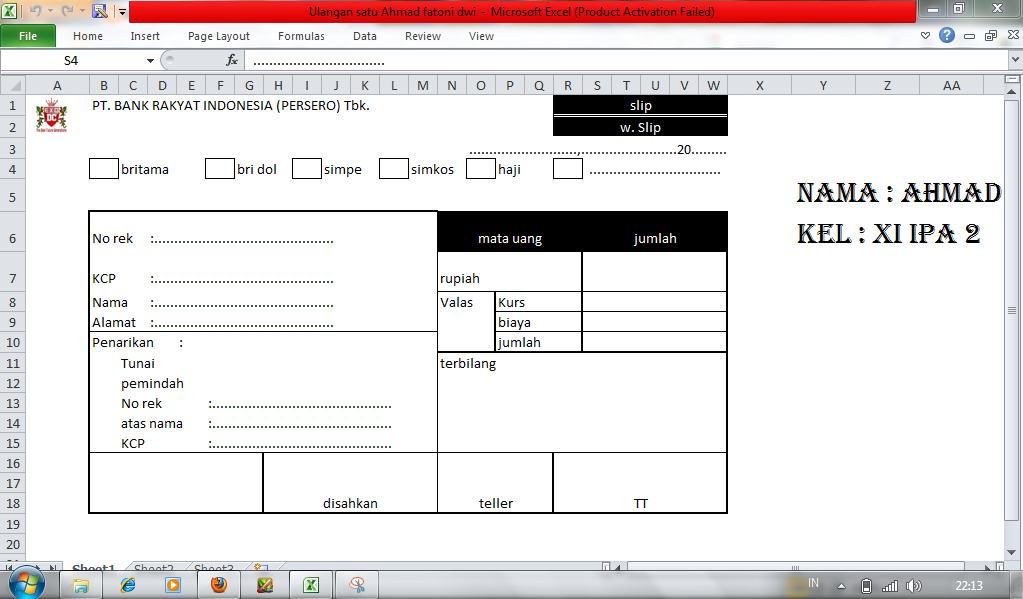Click the Undo icon in the Quick Access Toolbar
The image size is (1023, 599).
(35, 10)
